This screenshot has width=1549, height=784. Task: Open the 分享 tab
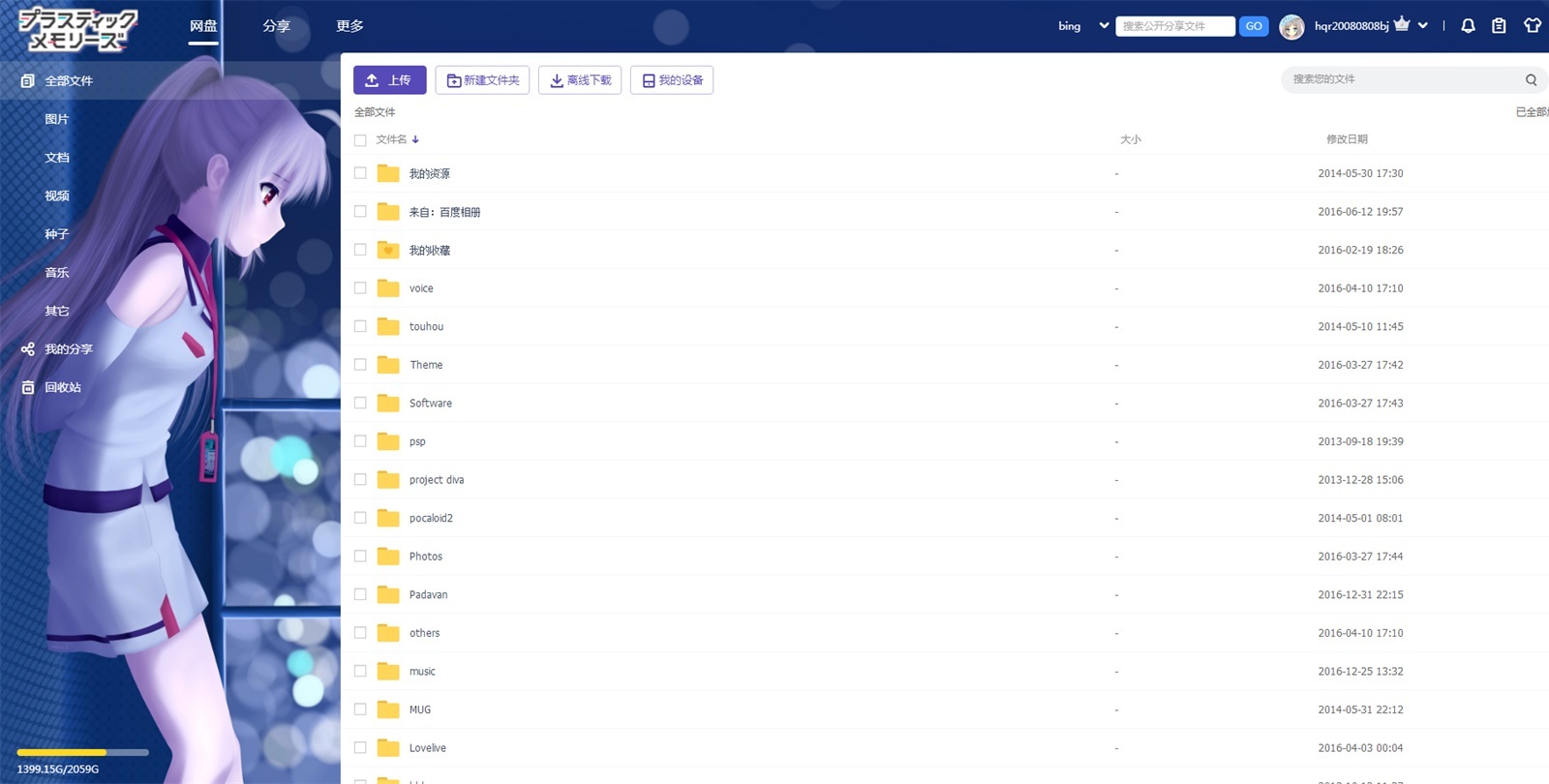(x=276, y=26)
